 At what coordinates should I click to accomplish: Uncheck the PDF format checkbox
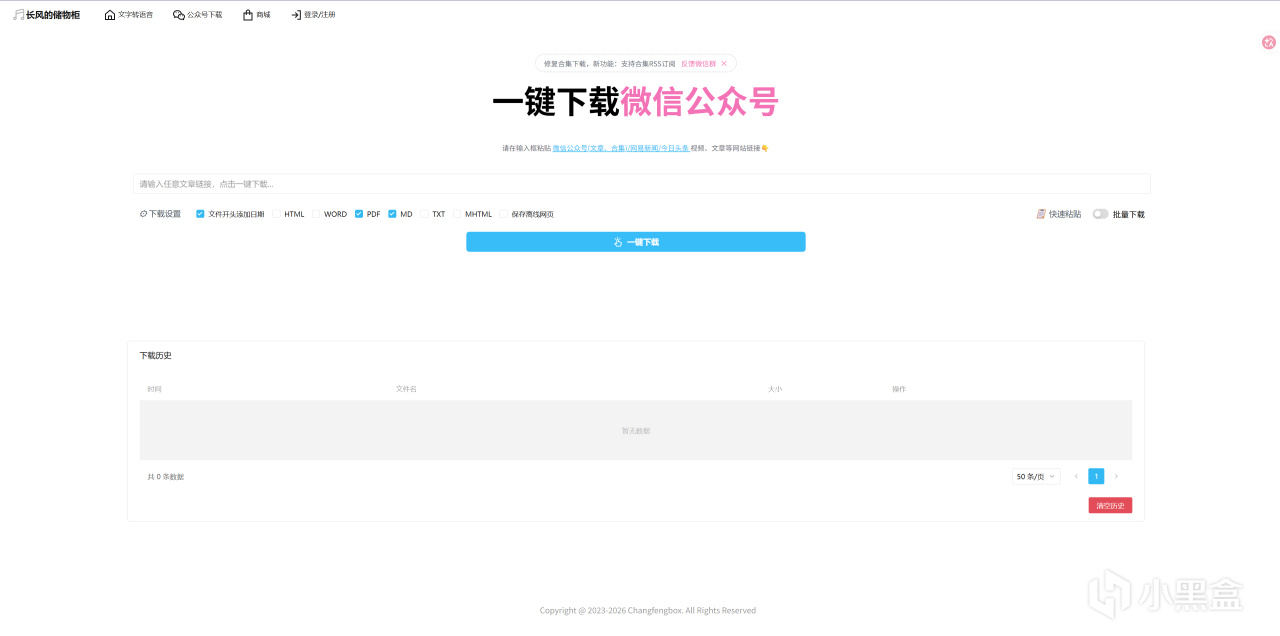coord(359,214)
